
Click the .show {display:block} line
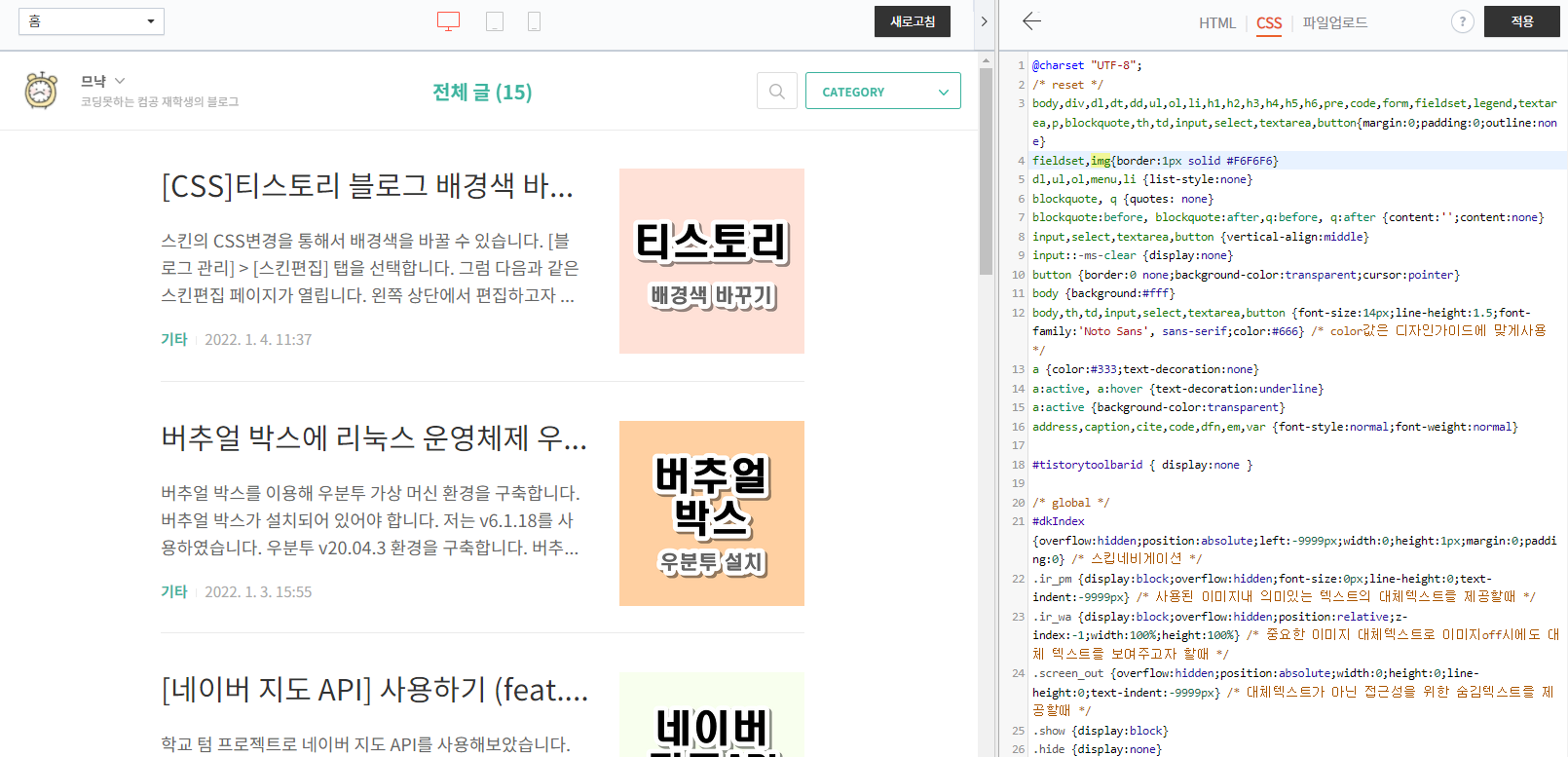click(x=1101, y=731)
